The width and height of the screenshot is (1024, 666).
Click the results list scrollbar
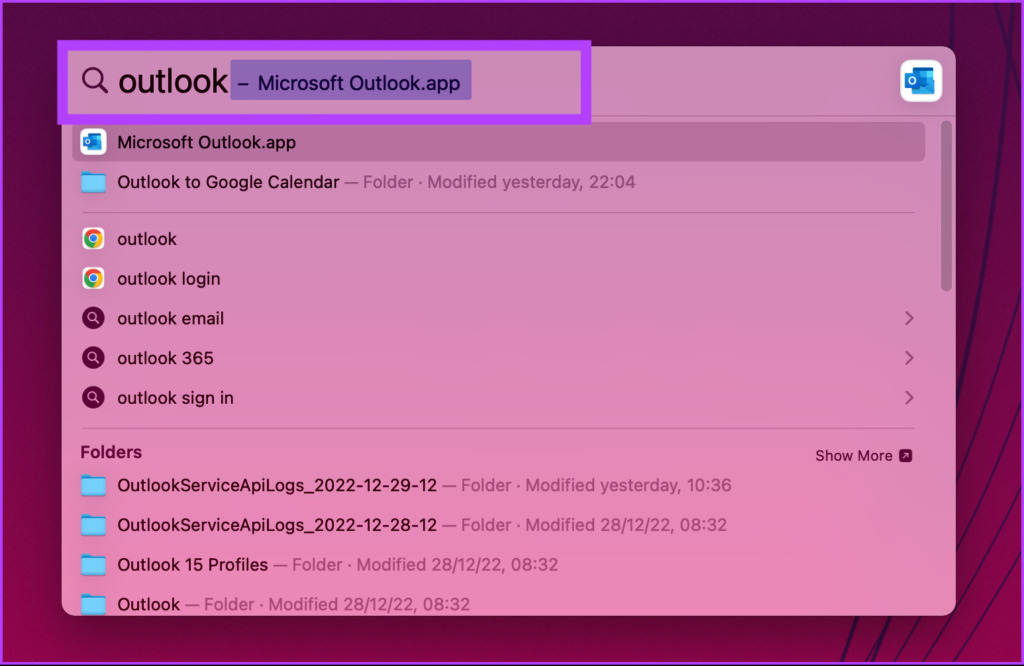click(x=946, y=206)
